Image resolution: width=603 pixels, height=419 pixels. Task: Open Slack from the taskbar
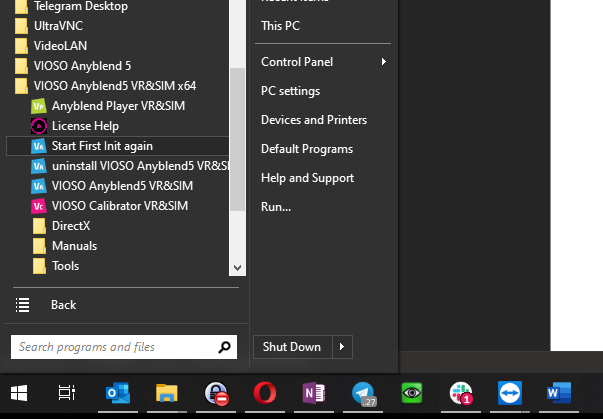[461, 394]
